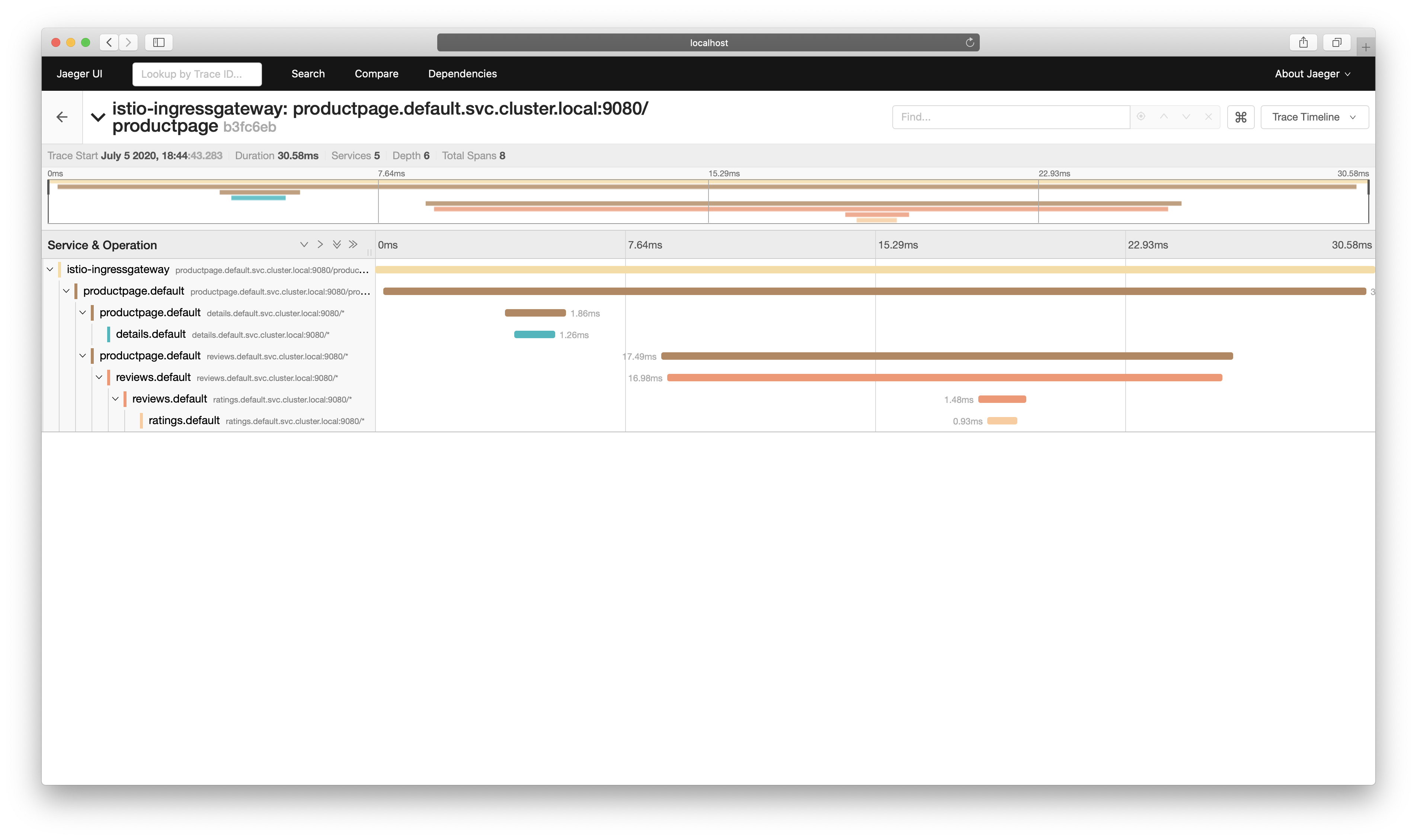Focus the Lookup by Trace ID field
This screenshot has height=840, width=1417.
coord(196,74)
